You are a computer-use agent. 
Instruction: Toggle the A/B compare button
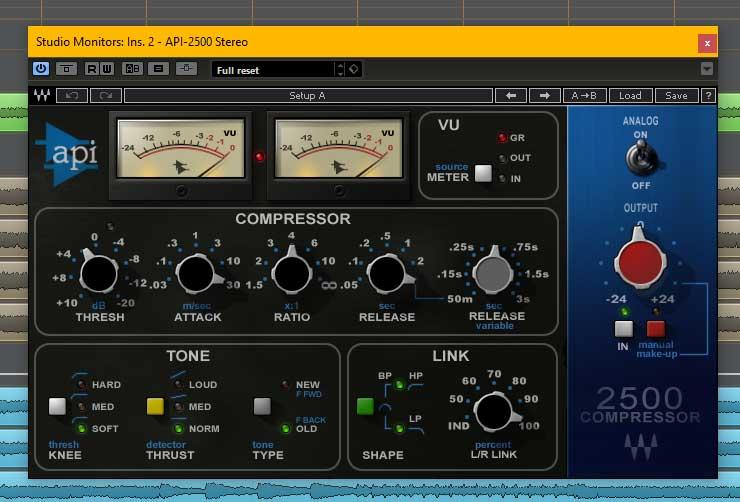point(132,69)
